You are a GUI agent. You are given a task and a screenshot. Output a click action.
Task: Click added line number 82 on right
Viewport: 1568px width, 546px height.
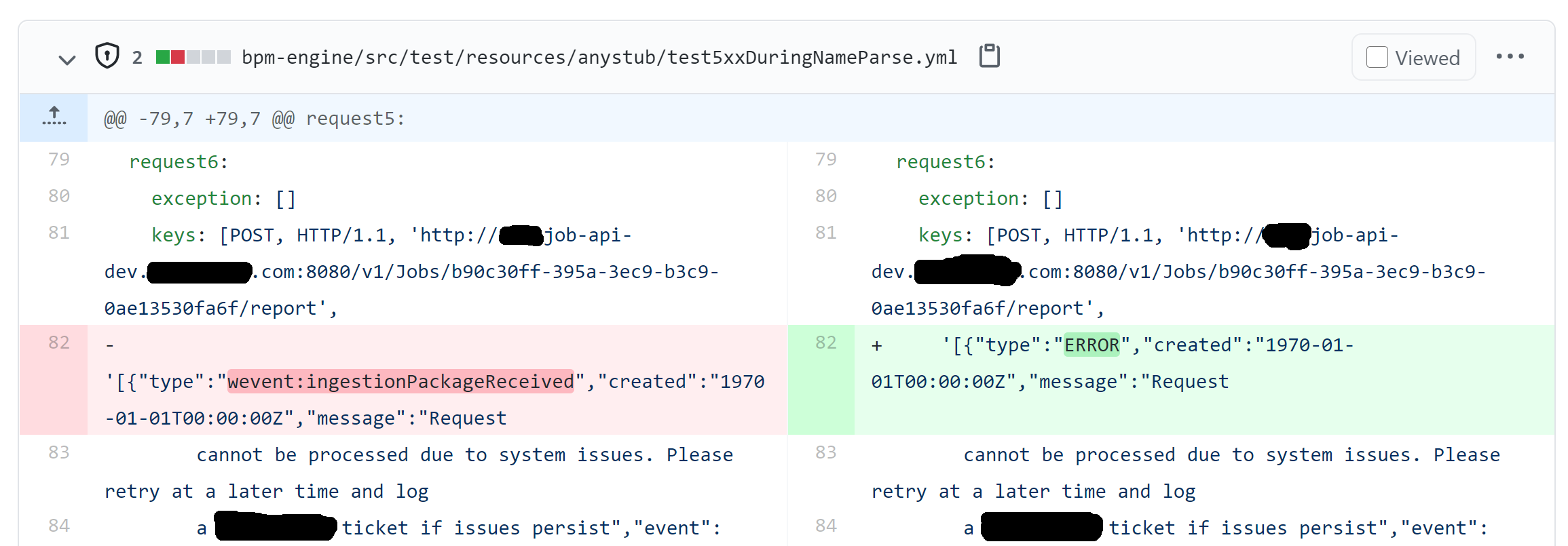pos(826,343)
